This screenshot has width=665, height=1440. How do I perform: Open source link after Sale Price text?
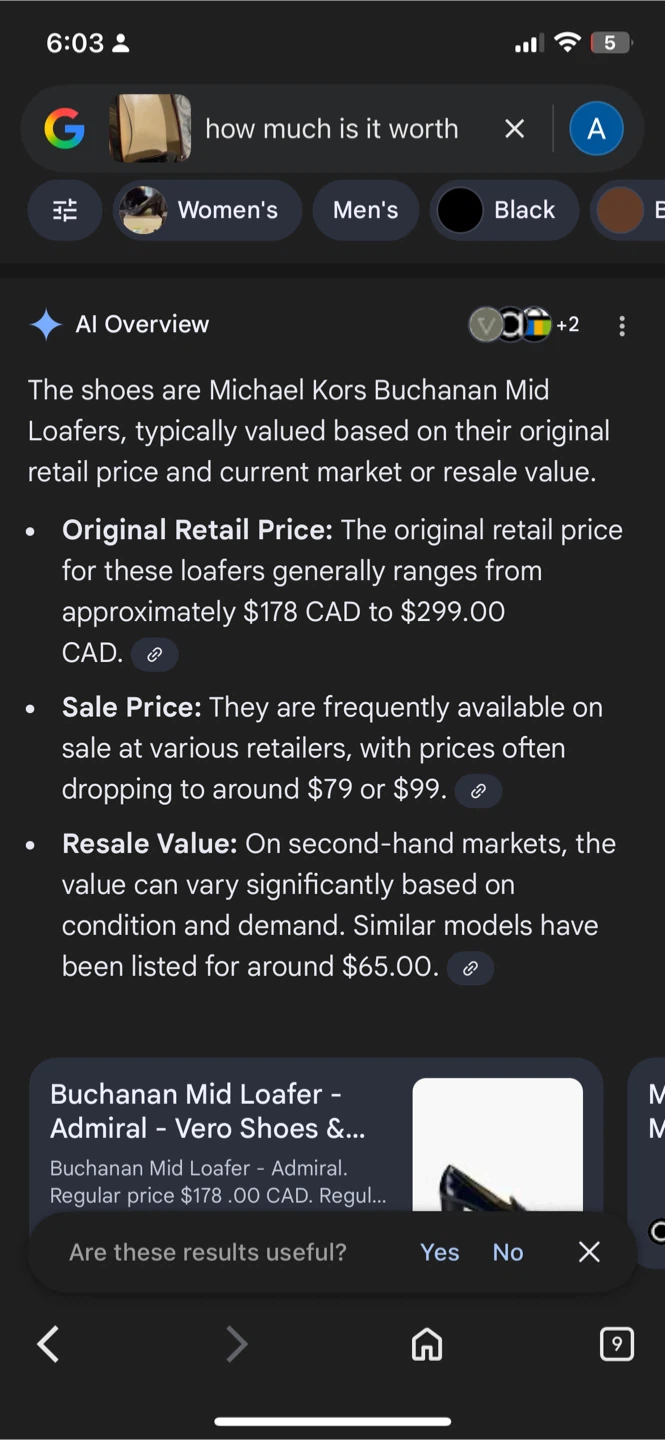(x=478, y=791)
